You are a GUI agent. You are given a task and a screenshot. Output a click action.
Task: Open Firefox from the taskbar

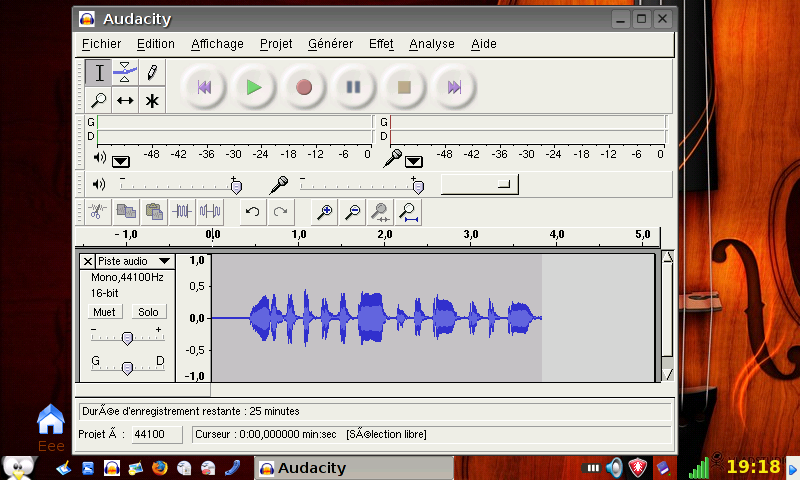tap(159, 467)
